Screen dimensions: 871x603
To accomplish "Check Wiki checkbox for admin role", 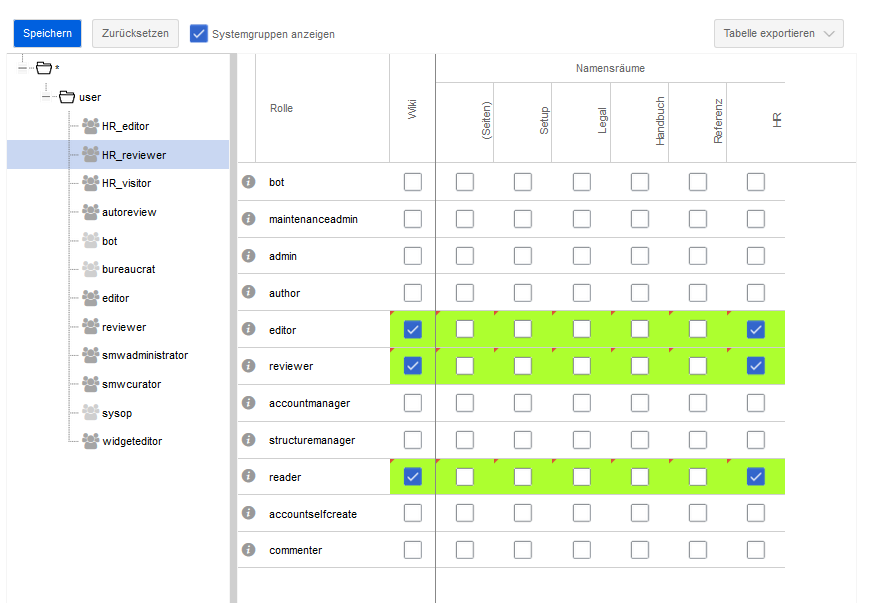I will click(413, 256).
